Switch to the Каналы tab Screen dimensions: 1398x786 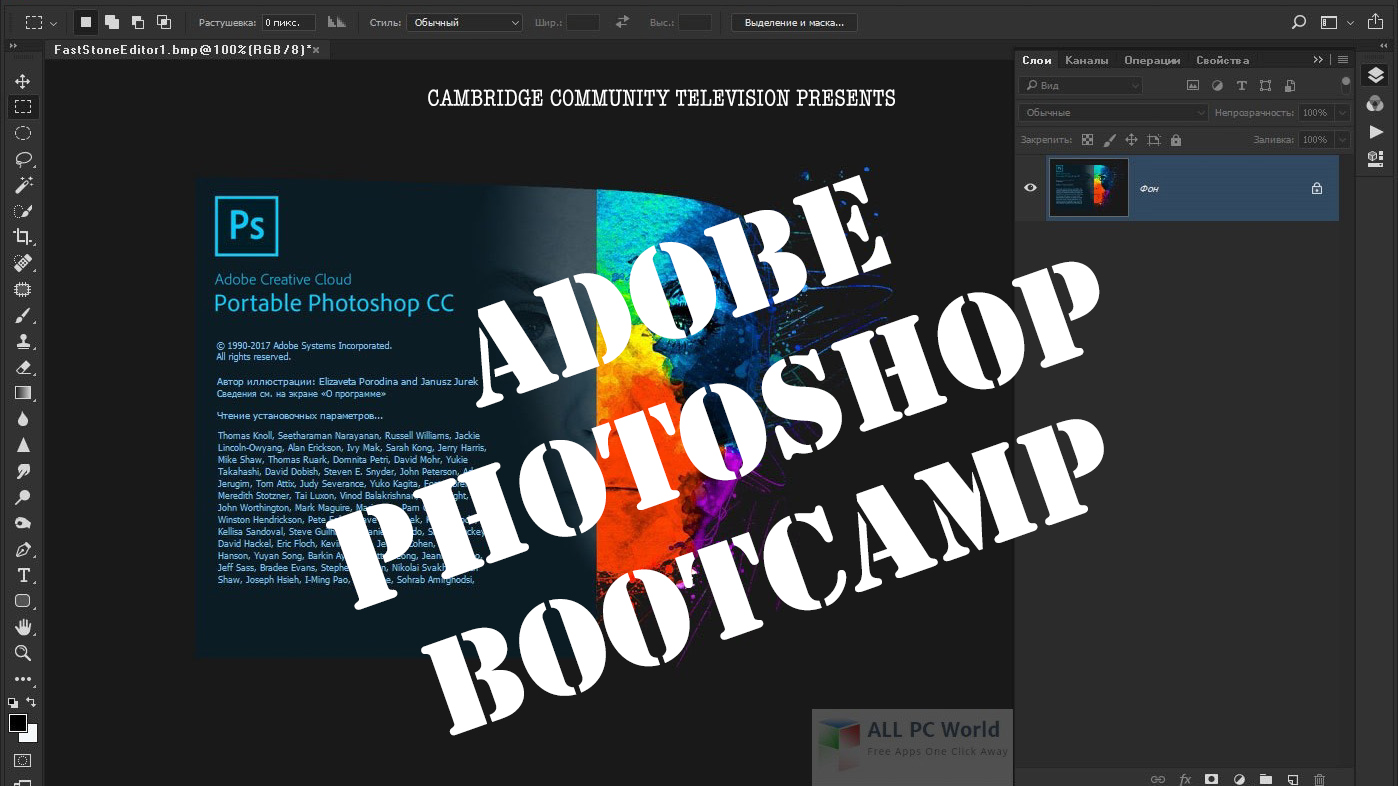1086,60
